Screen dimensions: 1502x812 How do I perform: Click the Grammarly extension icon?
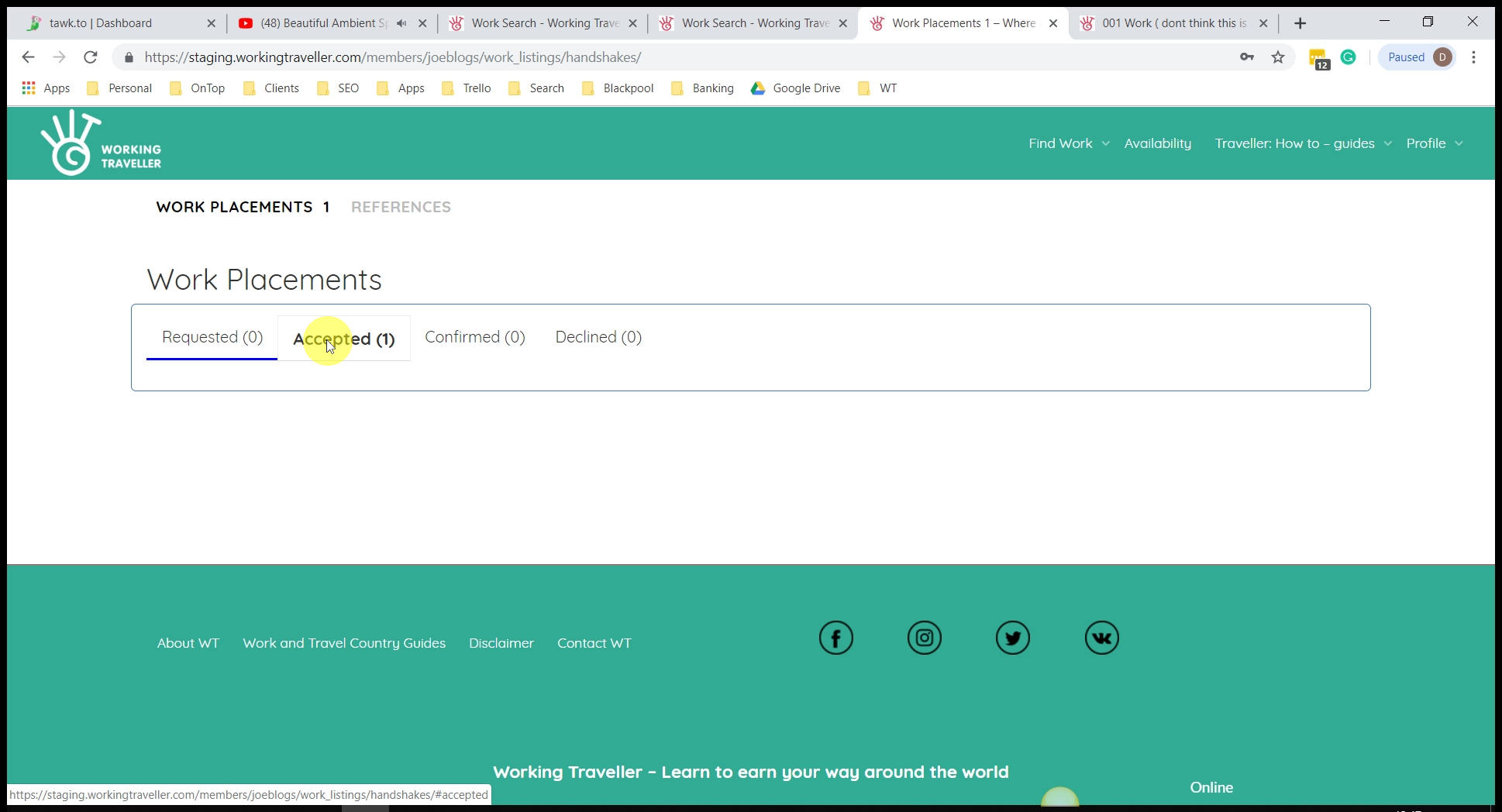1349,57
